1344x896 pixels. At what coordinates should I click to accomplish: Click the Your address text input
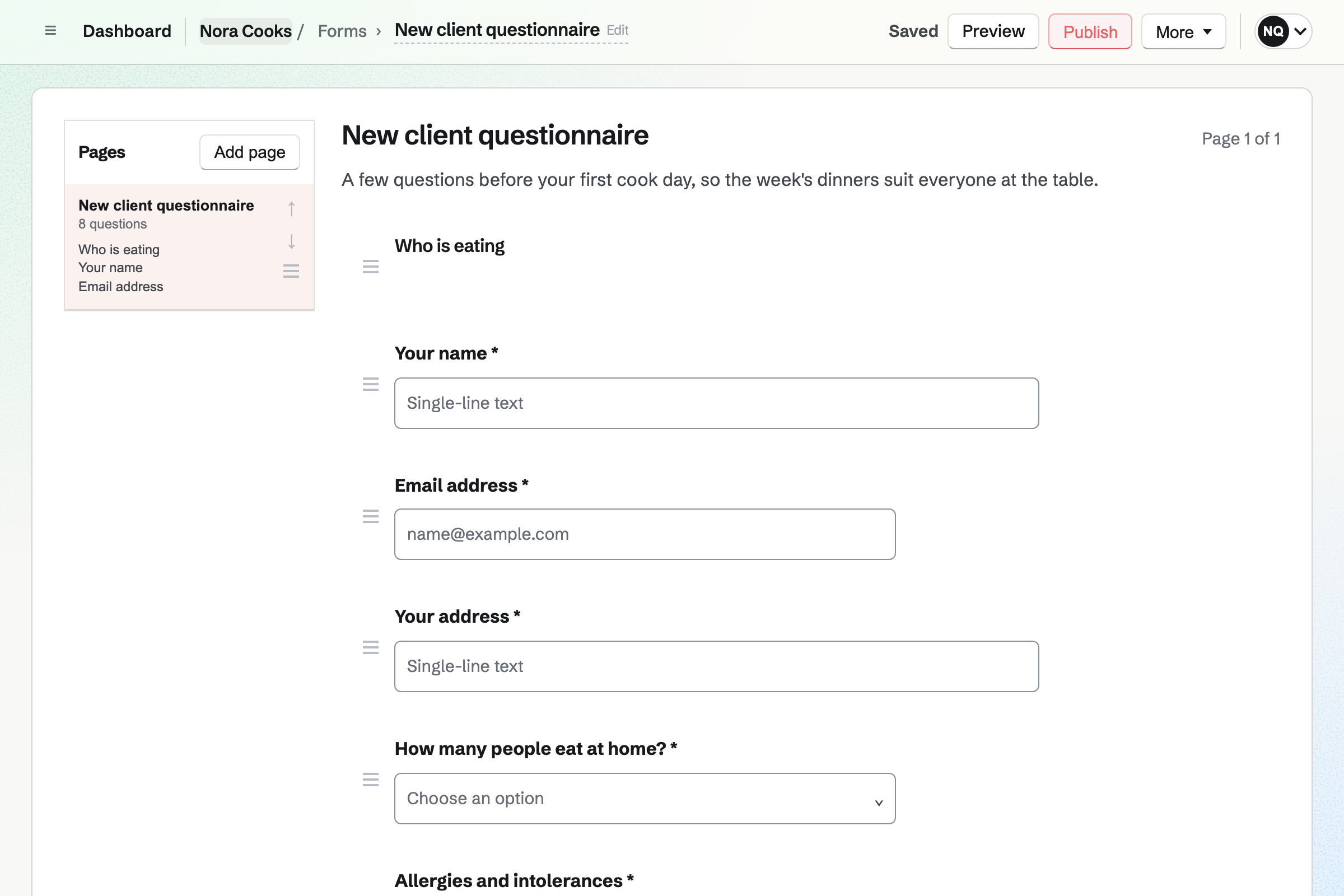click(x=717, y=666)
